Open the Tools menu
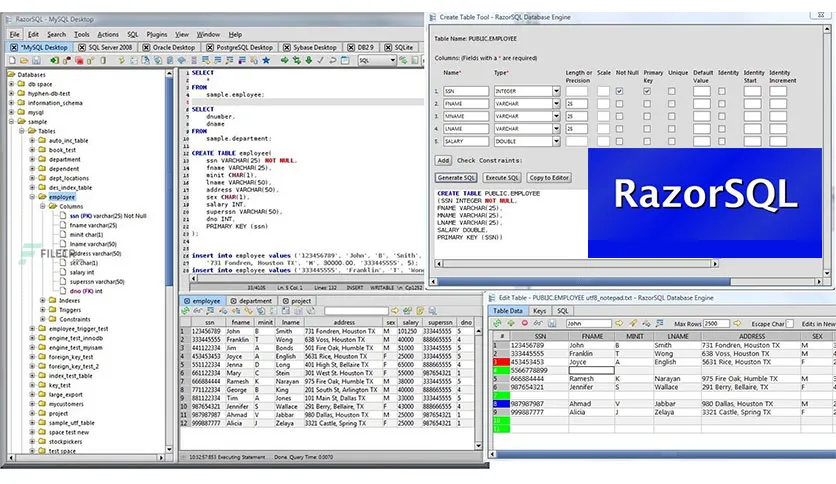 tap(82, 34)
